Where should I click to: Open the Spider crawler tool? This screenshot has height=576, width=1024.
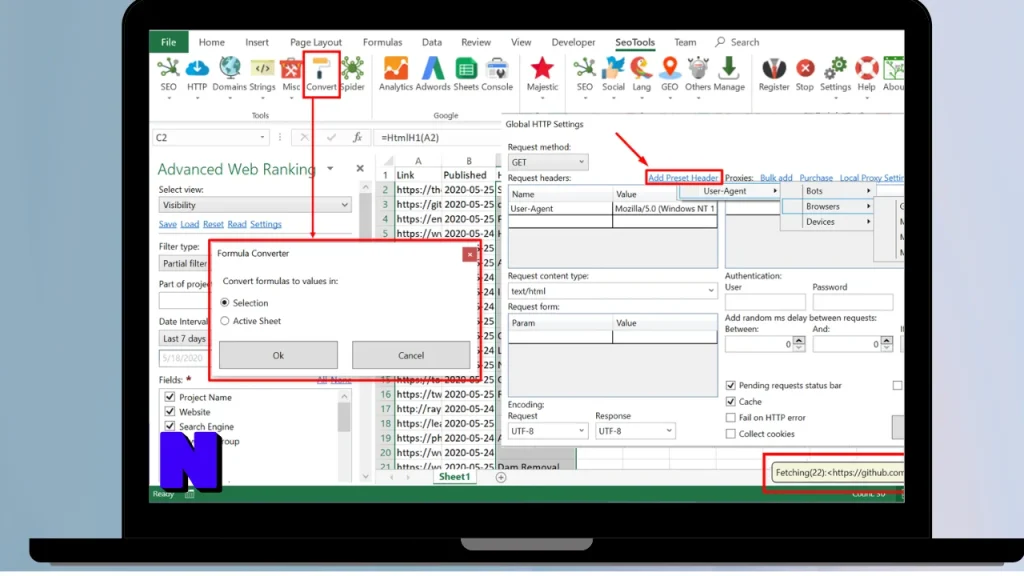tap(353, 74)
